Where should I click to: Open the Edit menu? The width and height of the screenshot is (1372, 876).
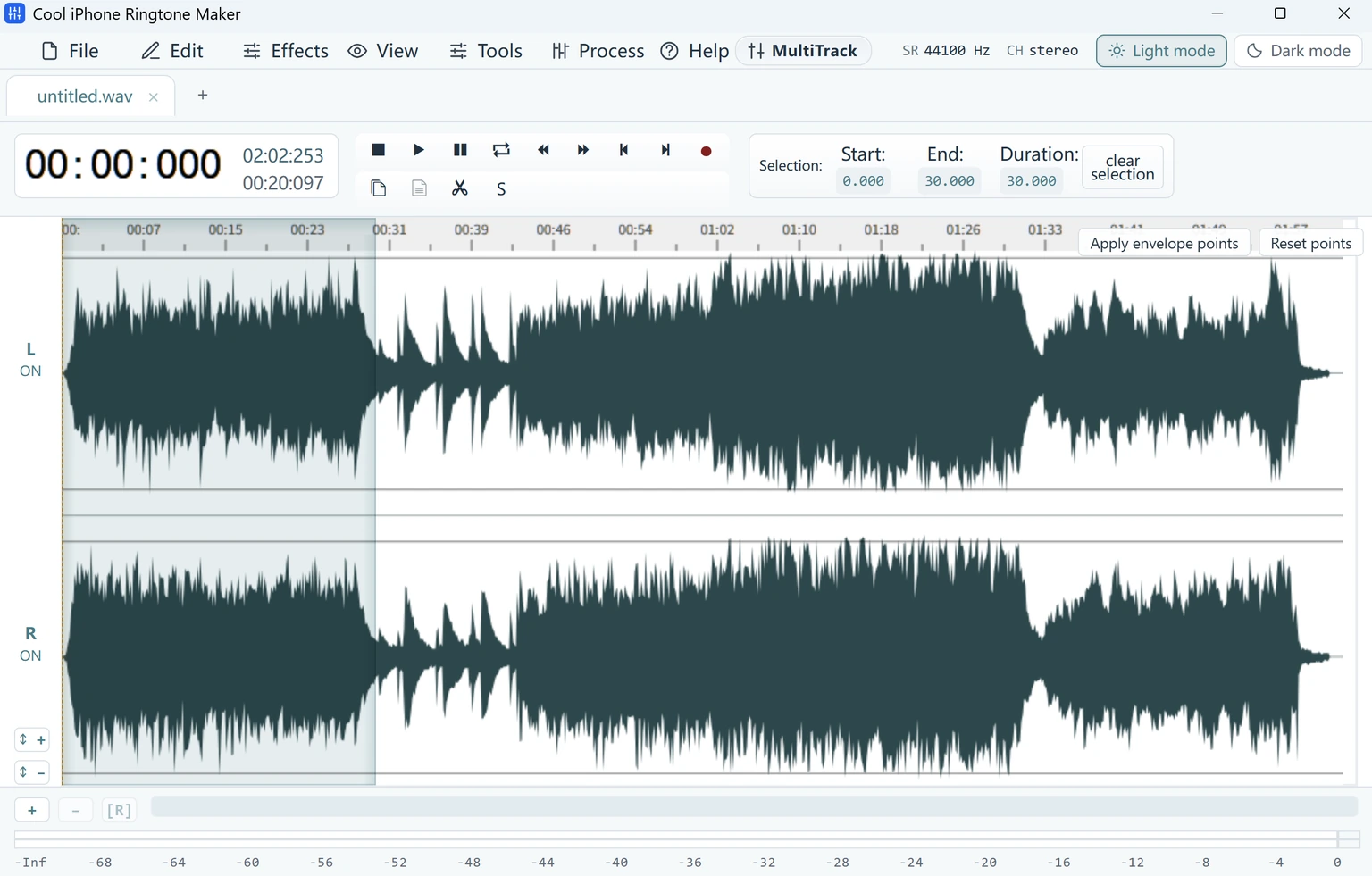pos(172,51)
